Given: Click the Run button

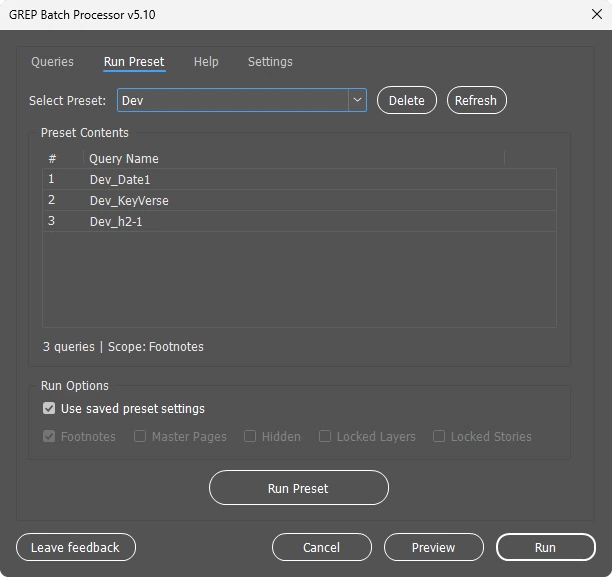Looking at the screenshot, I should click(x=546, y=547).
